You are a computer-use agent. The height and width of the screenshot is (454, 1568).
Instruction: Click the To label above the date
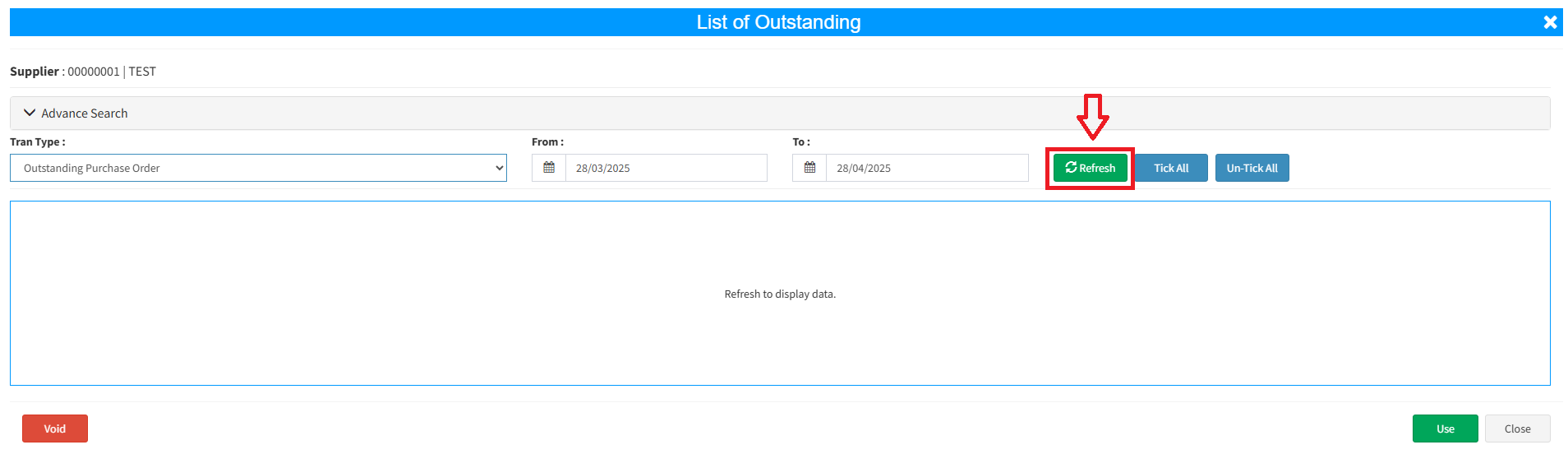[800, 142]
